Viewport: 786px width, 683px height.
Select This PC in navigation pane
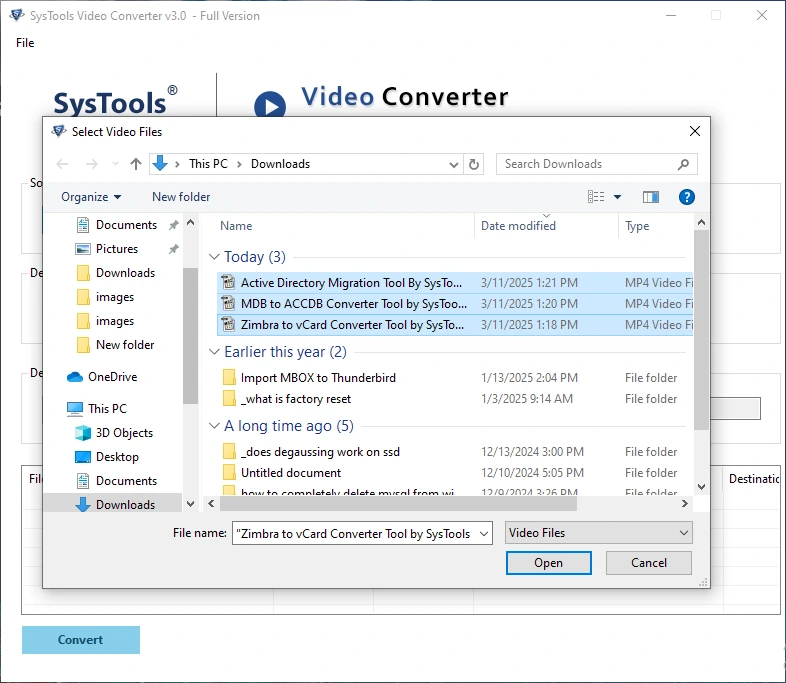click(x=107, y=409)
